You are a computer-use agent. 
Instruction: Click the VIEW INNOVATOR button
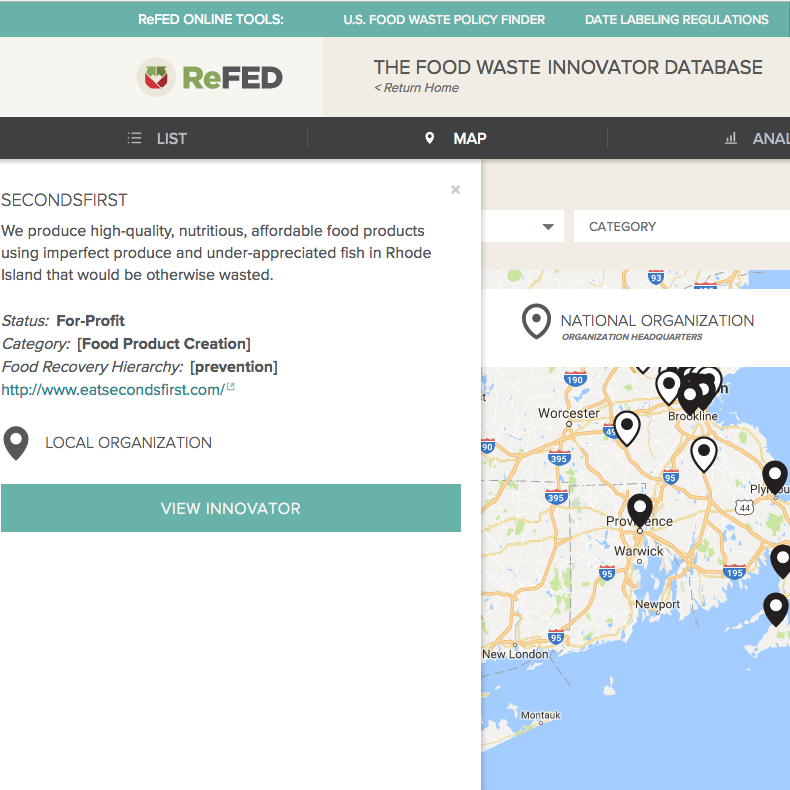point(231,508)
